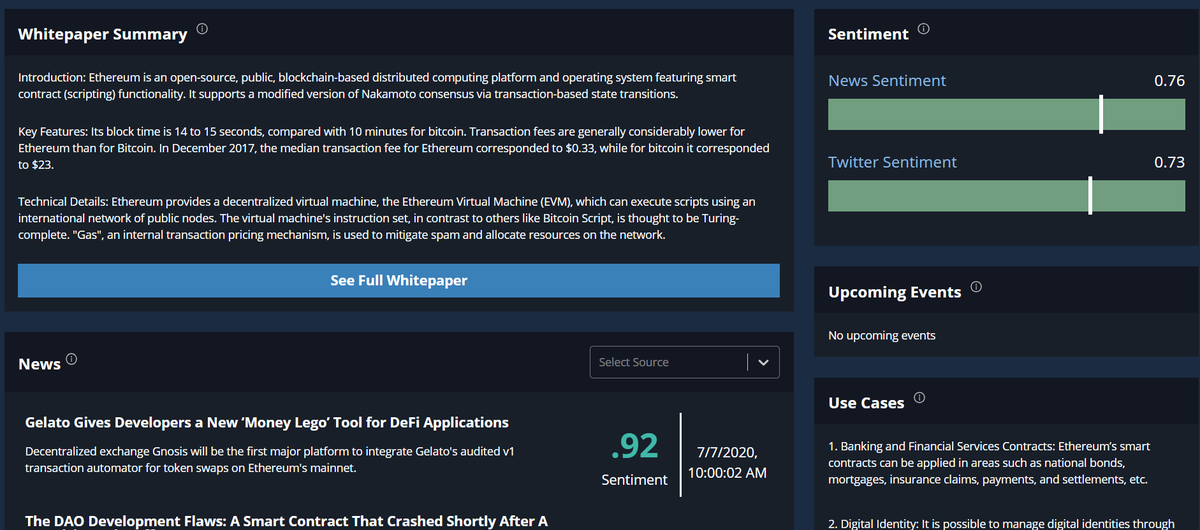Click the Digital Identity use case text
The width and height of the screenshot is (1200, 530).
point(1001,522)
